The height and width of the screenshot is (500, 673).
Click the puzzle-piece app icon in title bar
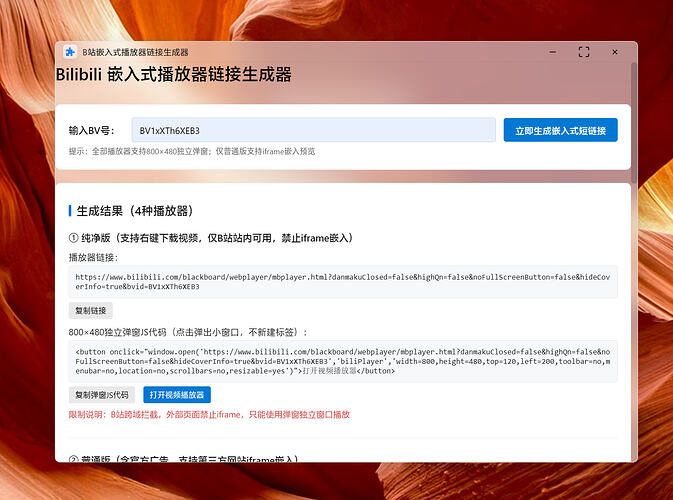(x=70, y=52)
